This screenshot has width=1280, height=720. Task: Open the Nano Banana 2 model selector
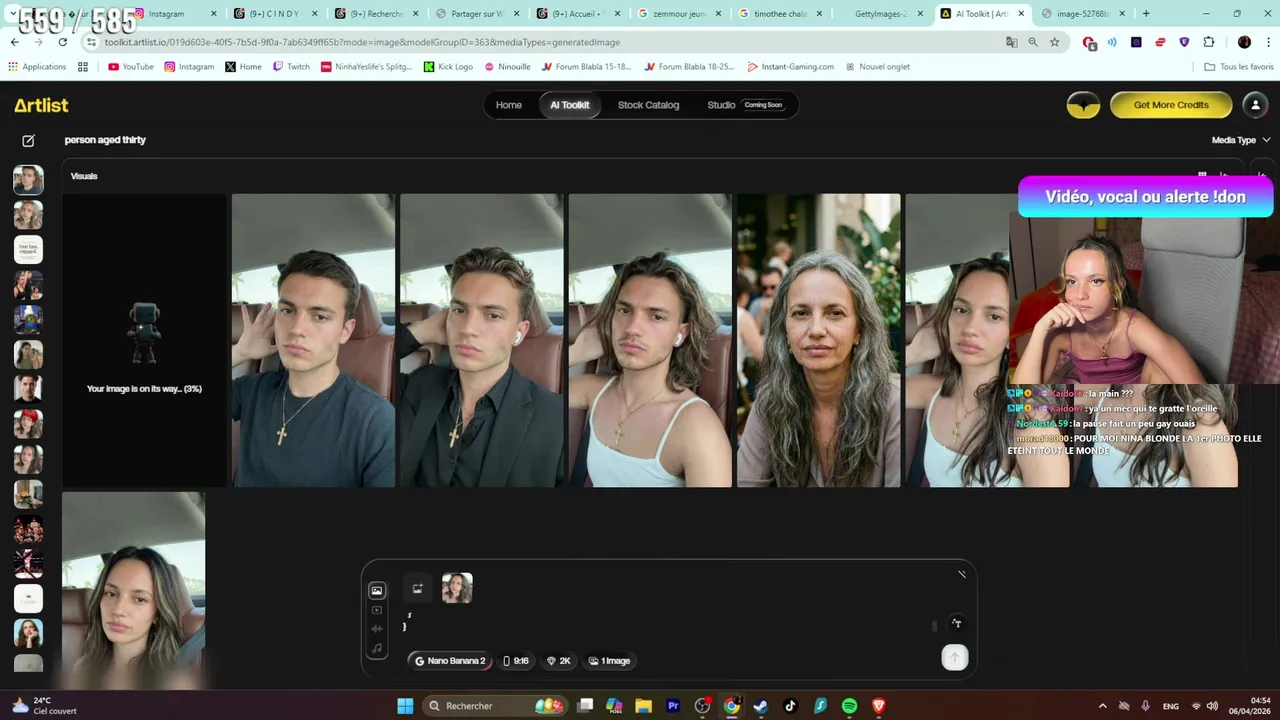(450, 661)
